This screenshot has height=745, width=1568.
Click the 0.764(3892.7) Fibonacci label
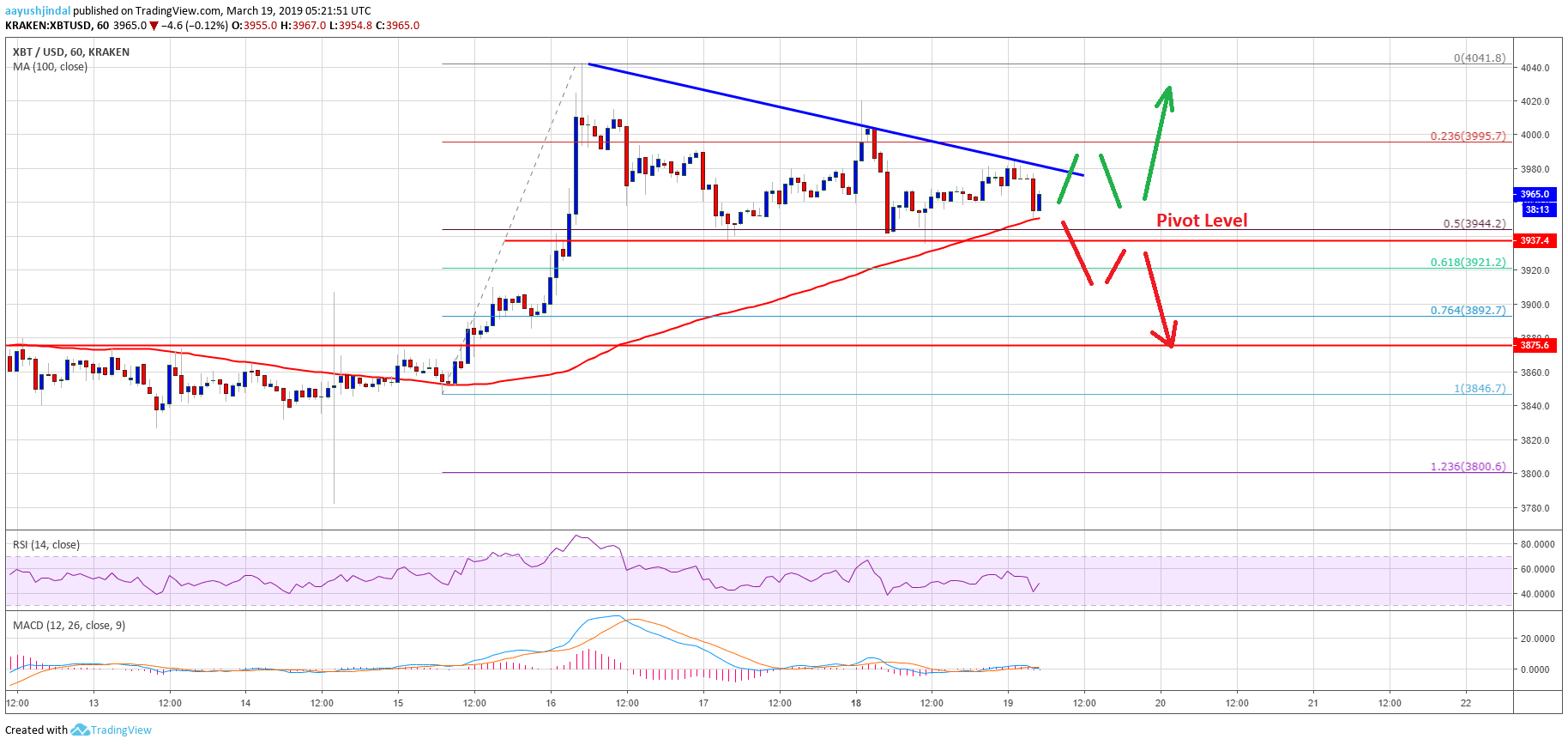coord(1468,311)
